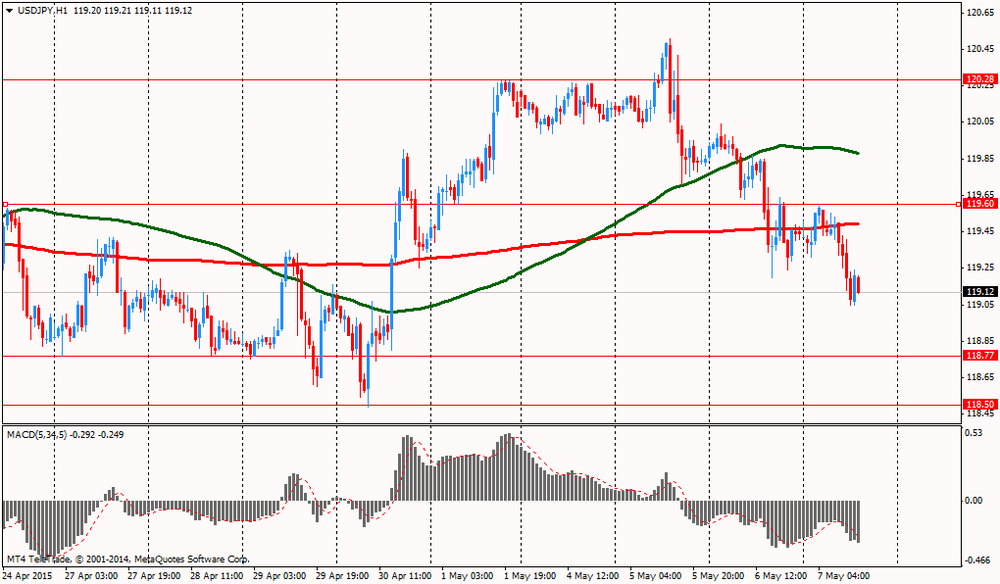Click the current price 119.12 tag
Screen dimensions: 1000x584
978,292
